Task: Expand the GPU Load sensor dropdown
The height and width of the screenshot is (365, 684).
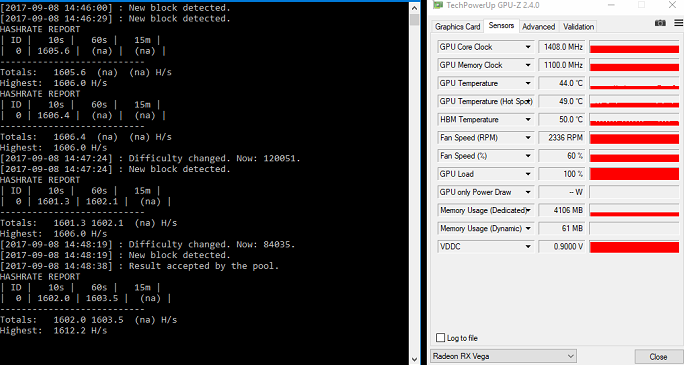Action: tap(528, 174)
